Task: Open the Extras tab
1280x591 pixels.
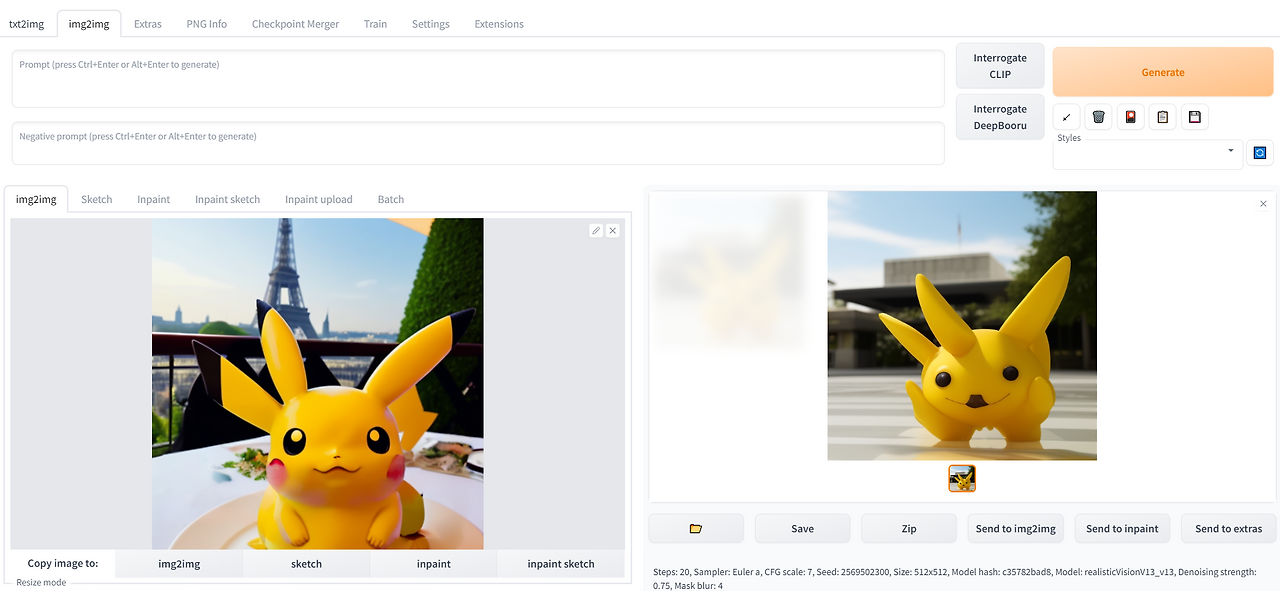Action: [x=147, y=23]
